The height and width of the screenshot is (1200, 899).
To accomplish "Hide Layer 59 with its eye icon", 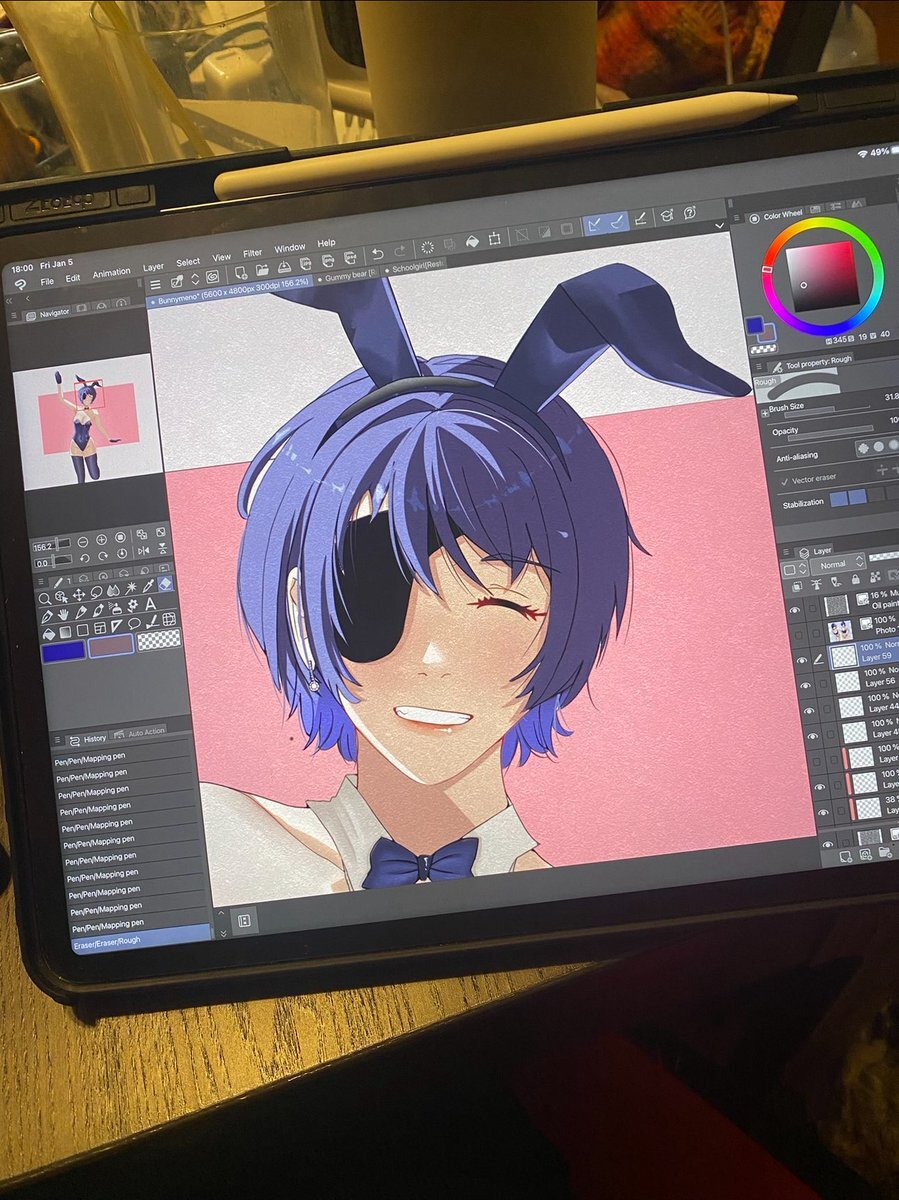I will 802,660.
